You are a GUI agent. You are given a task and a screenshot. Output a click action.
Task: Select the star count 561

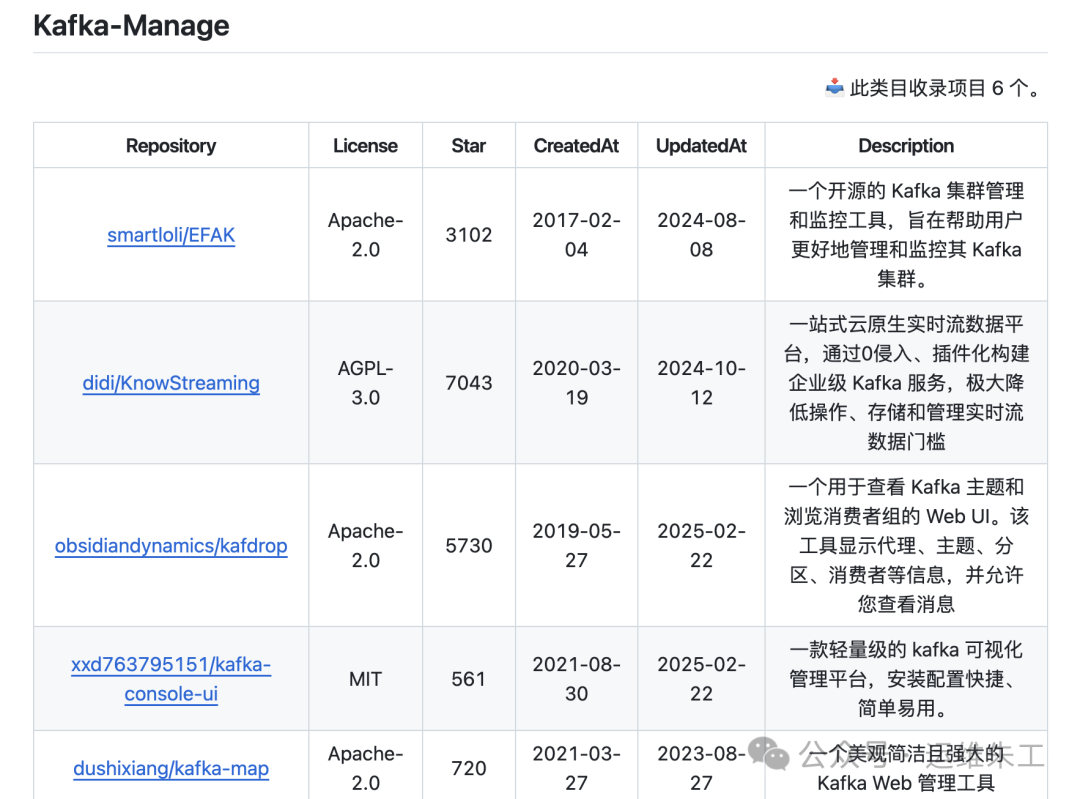pyautogui.click(x=468, y=679)
